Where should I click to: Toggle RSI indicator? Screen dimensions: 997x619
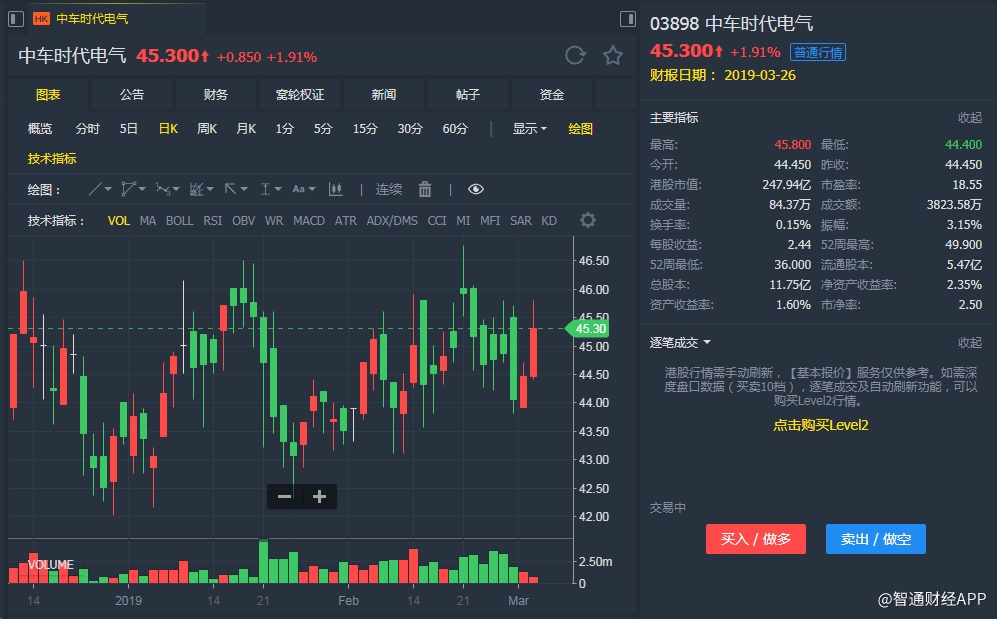pyautogui.click(x=212, y=221)
